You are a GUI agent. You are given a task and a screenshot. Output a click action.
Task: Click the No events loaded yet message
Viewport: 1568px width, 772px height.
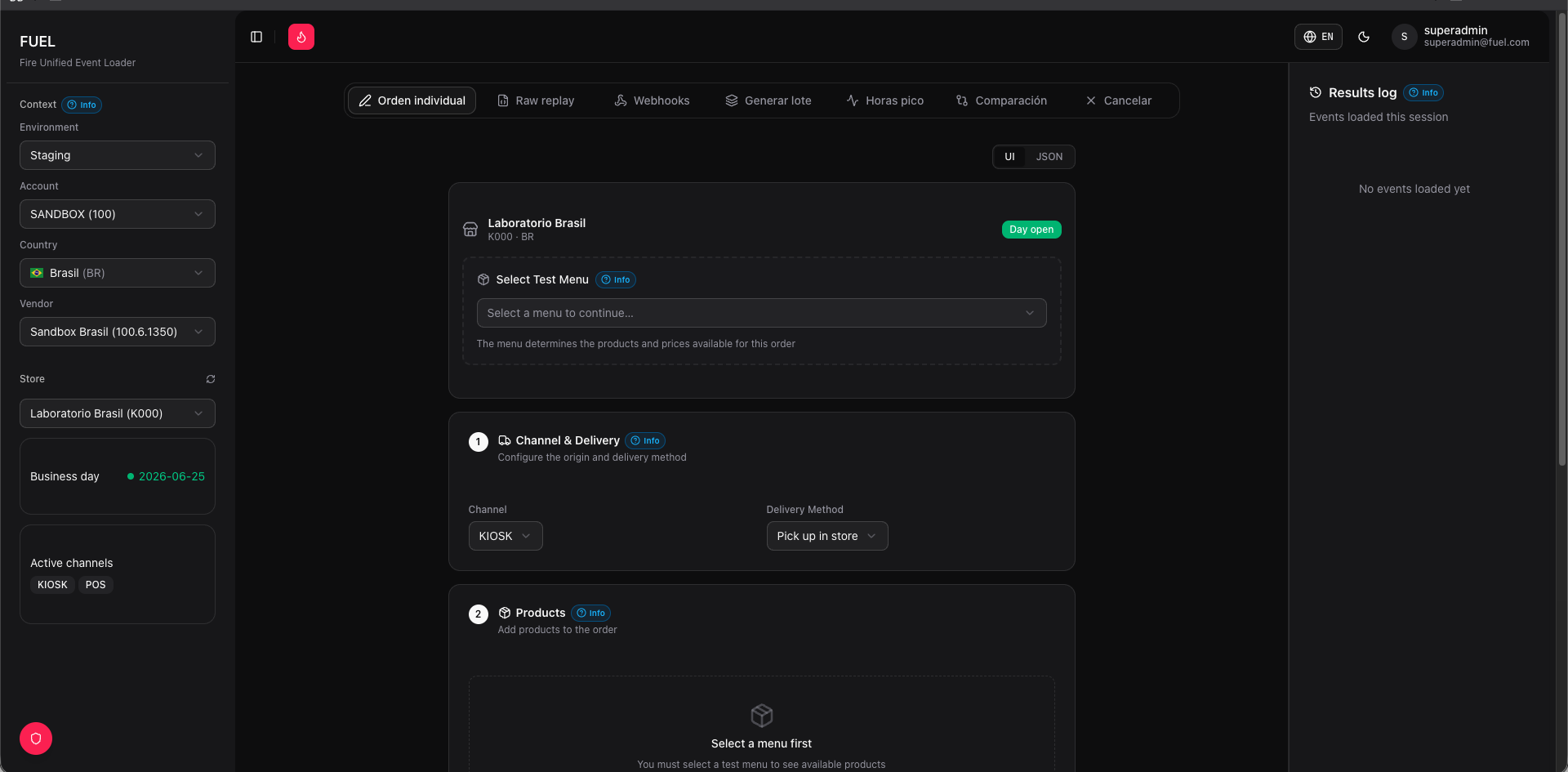tap(1414, 189)
